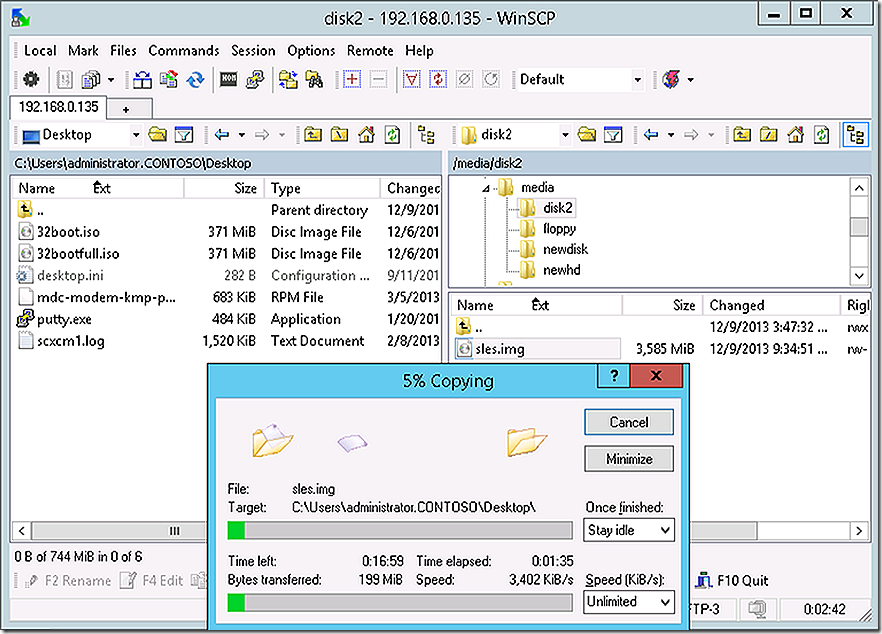Click the red plus Select Files icon
The width and height of the screenshot is (882, 634).
pos(352,79)
